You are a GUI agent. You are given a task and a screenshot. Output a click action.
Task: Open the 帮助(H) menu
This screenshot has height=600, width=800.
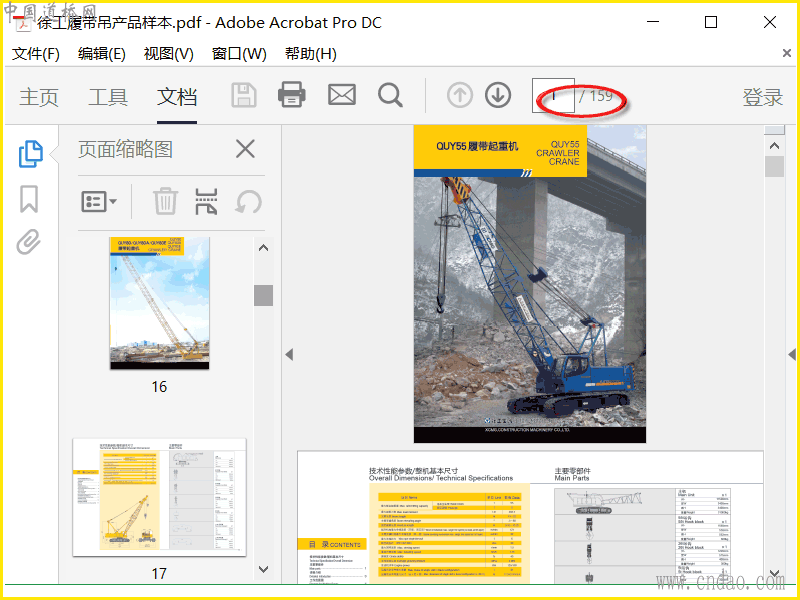click(310, 54)
